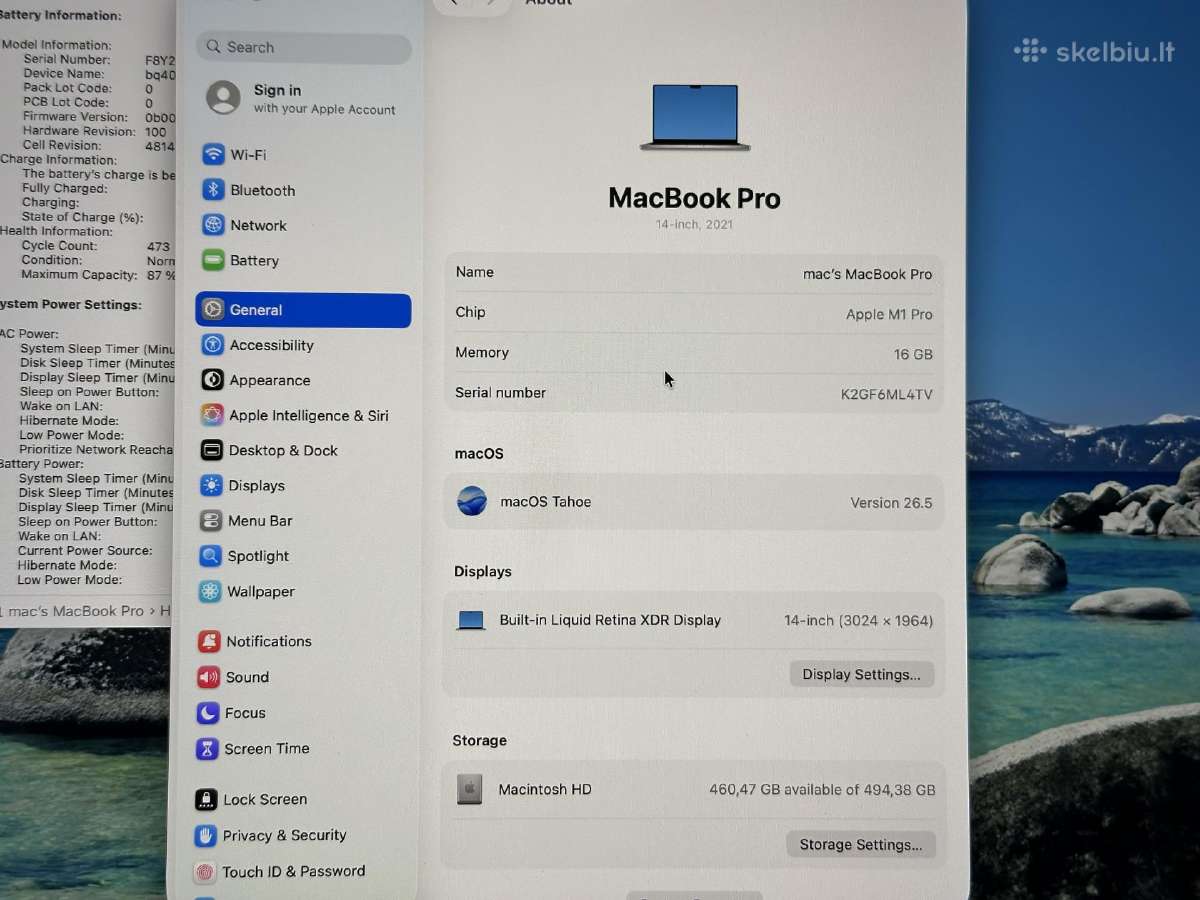1200x900 pixels.
Task: Click Maximum Capacity in Battery Information window
Action: [79, 275]
